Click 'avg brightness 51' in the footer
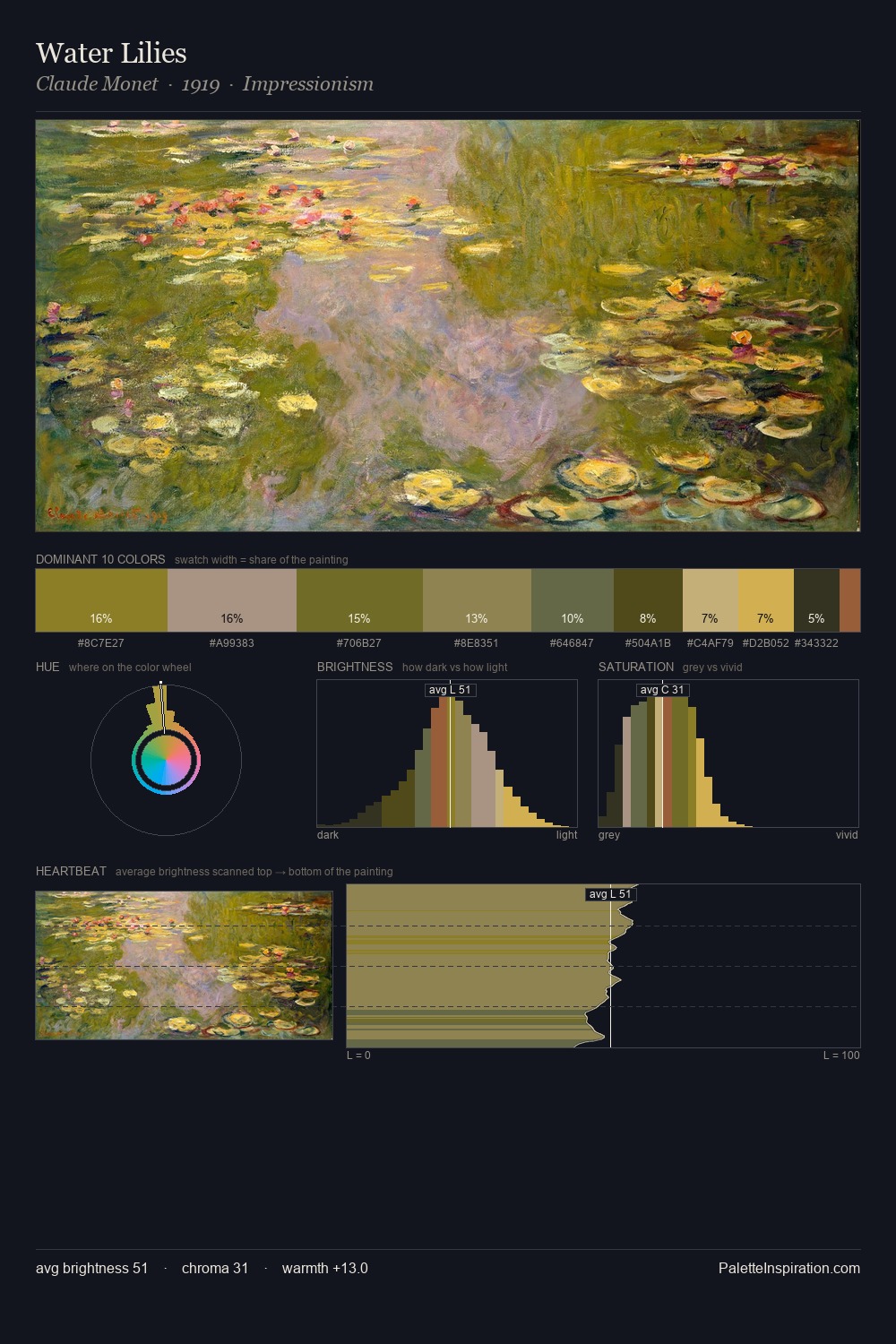Viewport: 896px width, 1344px height. (92, 1269)
